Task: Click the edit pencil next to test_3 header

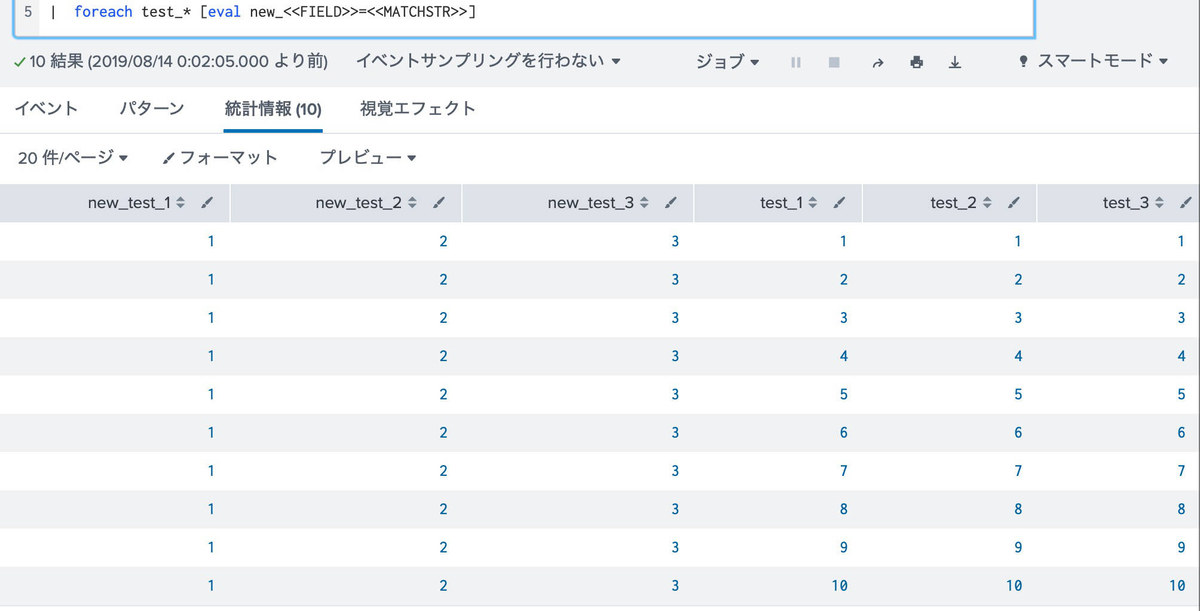Action: pos(1186,202)
